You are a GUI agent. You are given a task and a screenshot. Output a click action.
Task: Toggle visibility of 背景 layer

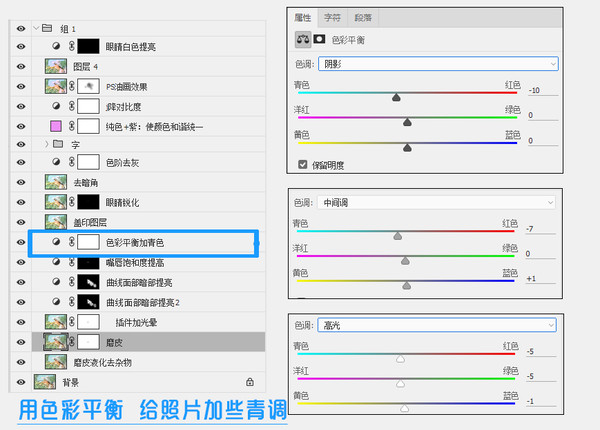[21, 382]
